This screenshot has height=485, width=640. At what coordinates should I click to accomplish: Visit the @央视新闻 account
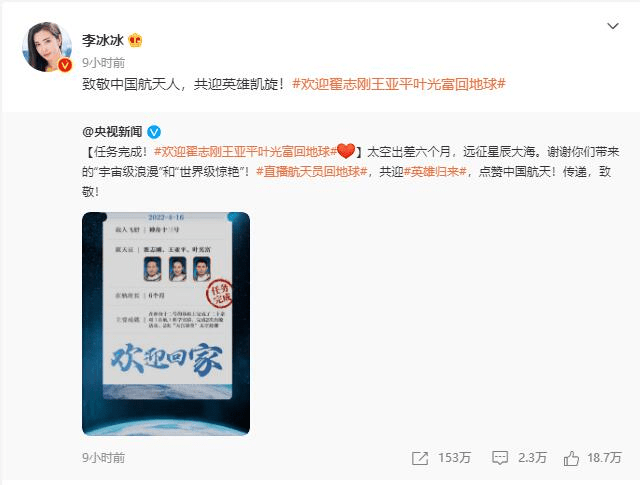point(112,132)
